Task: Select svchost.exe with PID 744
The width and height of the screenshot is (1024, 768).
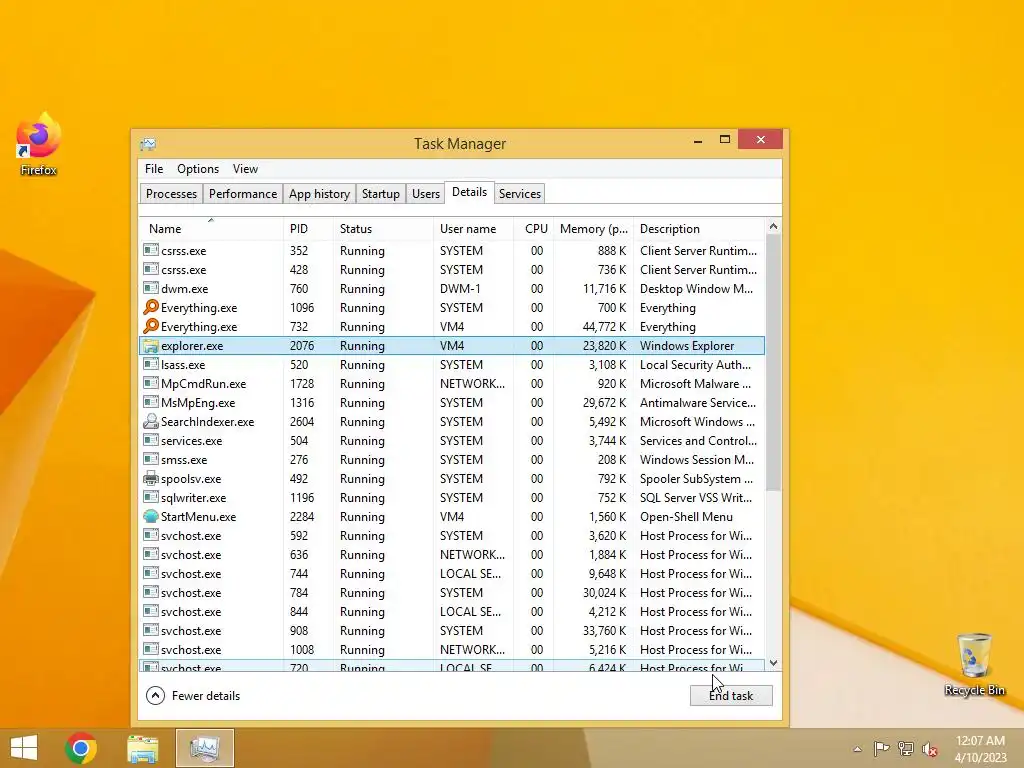Action: (451, 573)
